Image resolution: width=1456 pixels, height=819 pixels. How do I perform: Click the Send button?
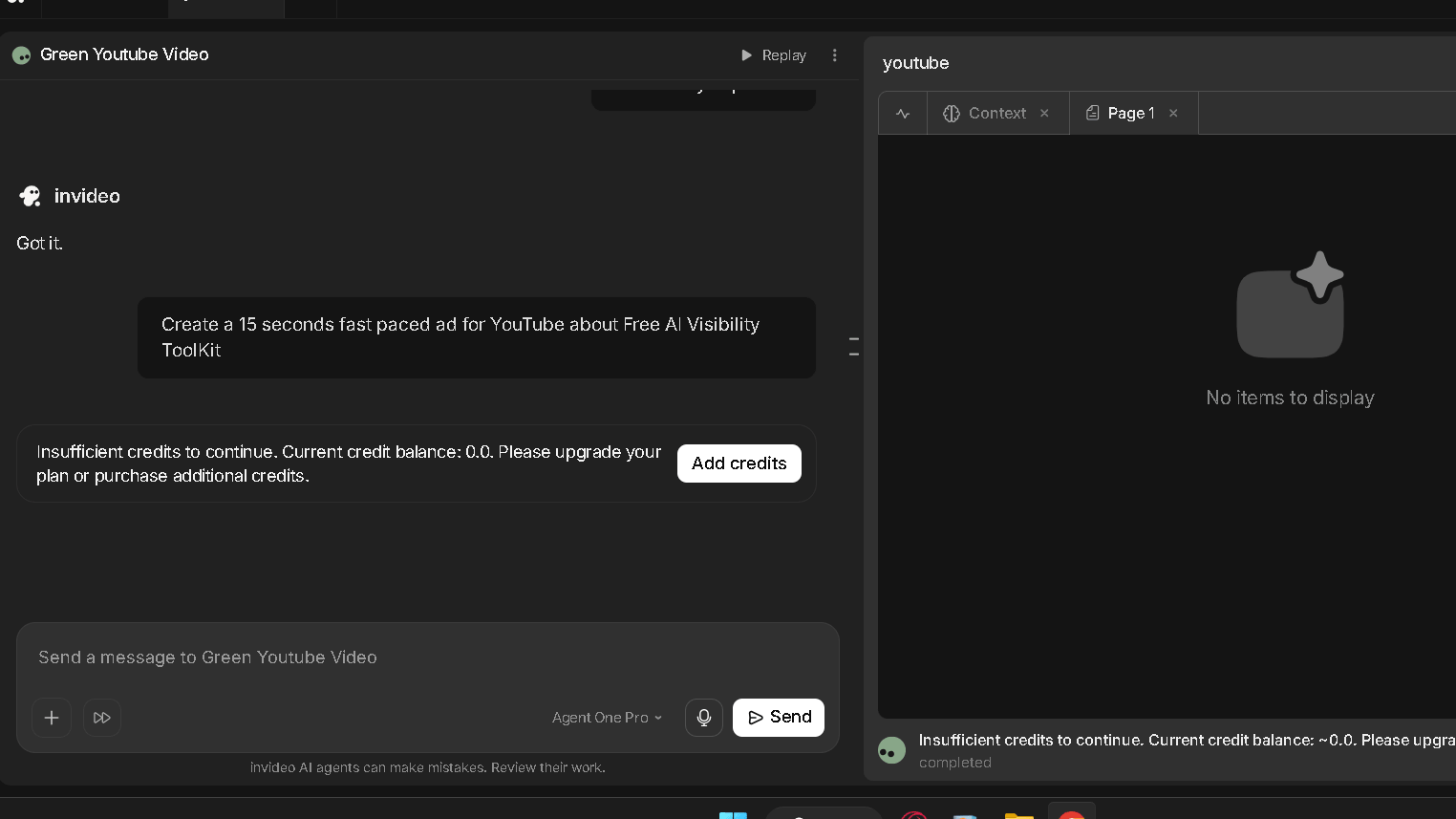(x=779, y=718)
